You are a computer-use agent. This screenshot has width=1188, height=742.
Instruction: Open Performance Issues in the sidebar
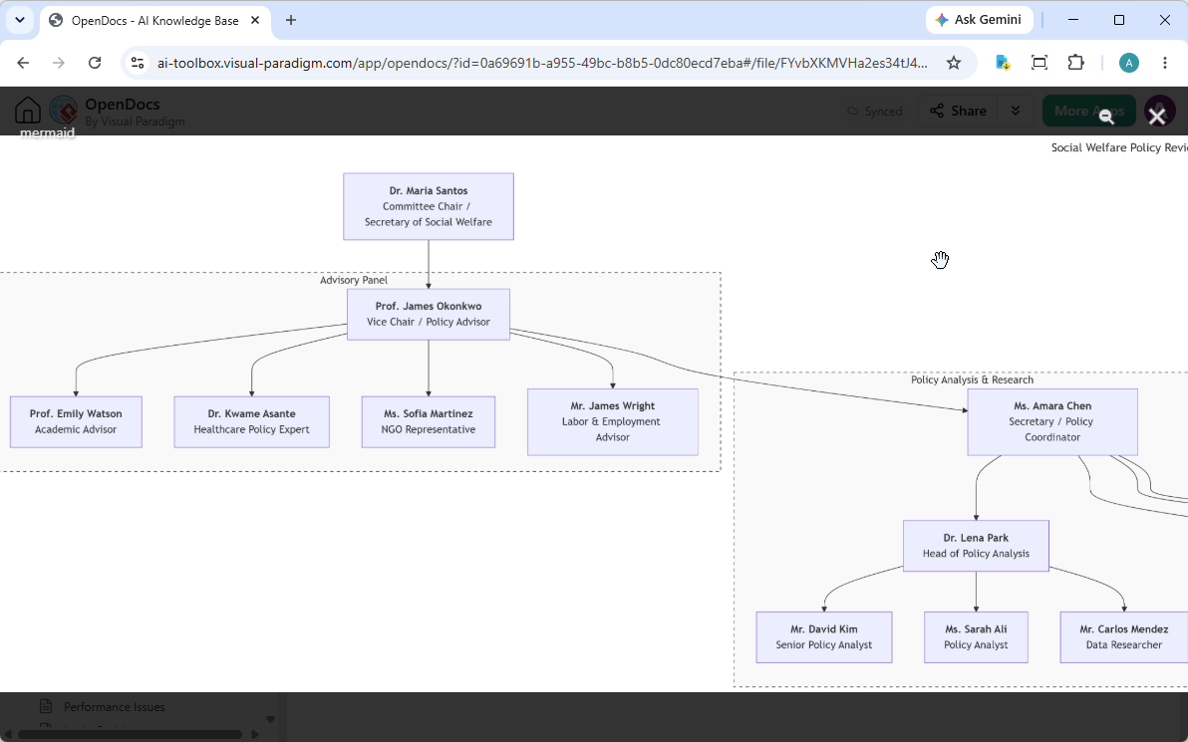pyautogui.click(x=114, y=706)
